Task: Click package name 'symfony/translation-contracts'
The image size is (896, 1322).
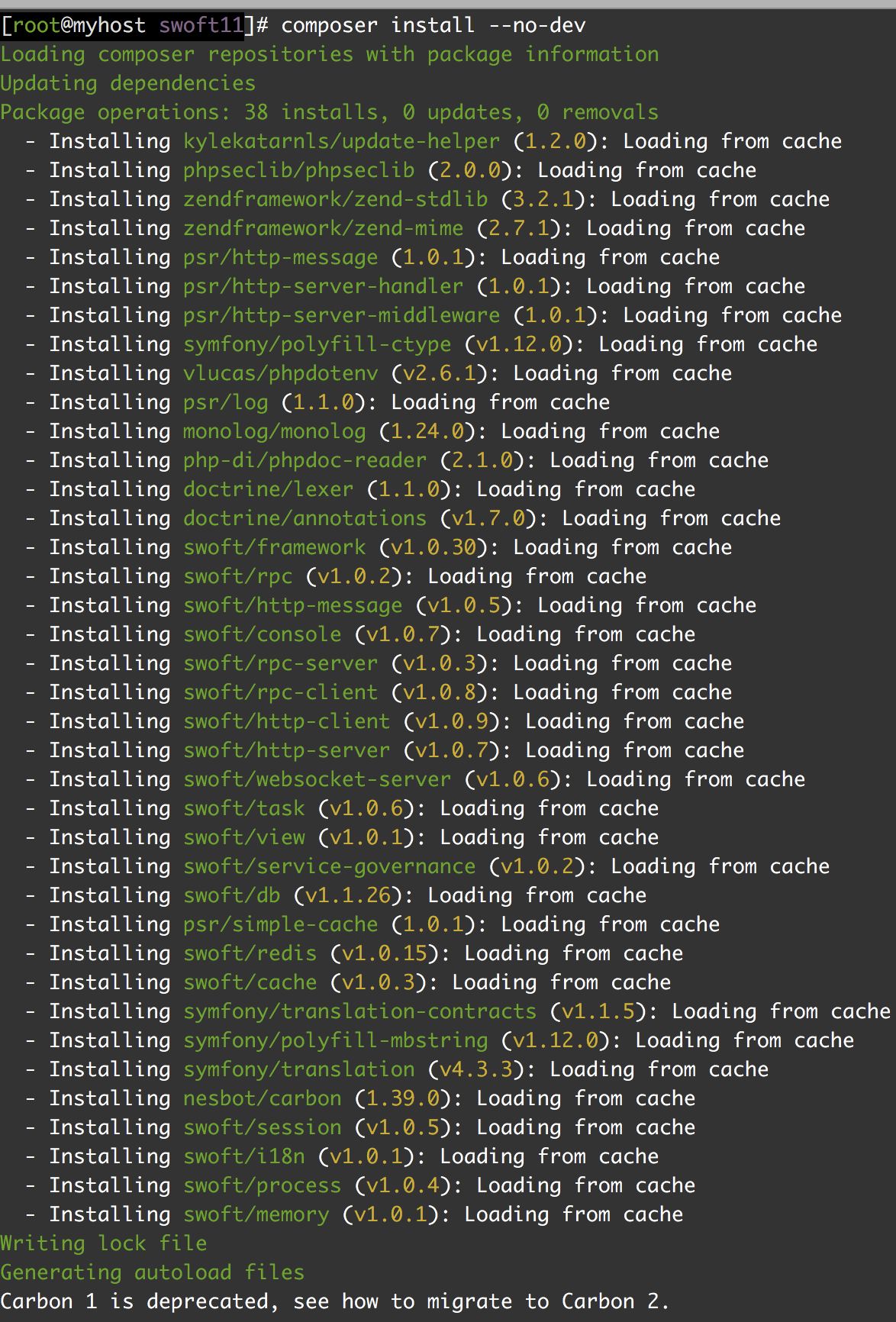Action: tap(360, 1012)
